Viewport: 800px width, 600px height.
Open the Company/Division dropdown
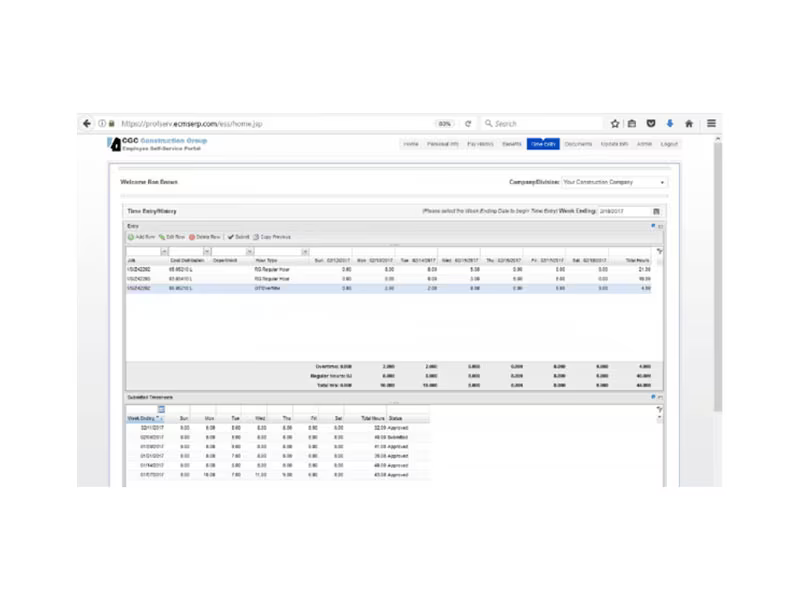tap(614, 182)
